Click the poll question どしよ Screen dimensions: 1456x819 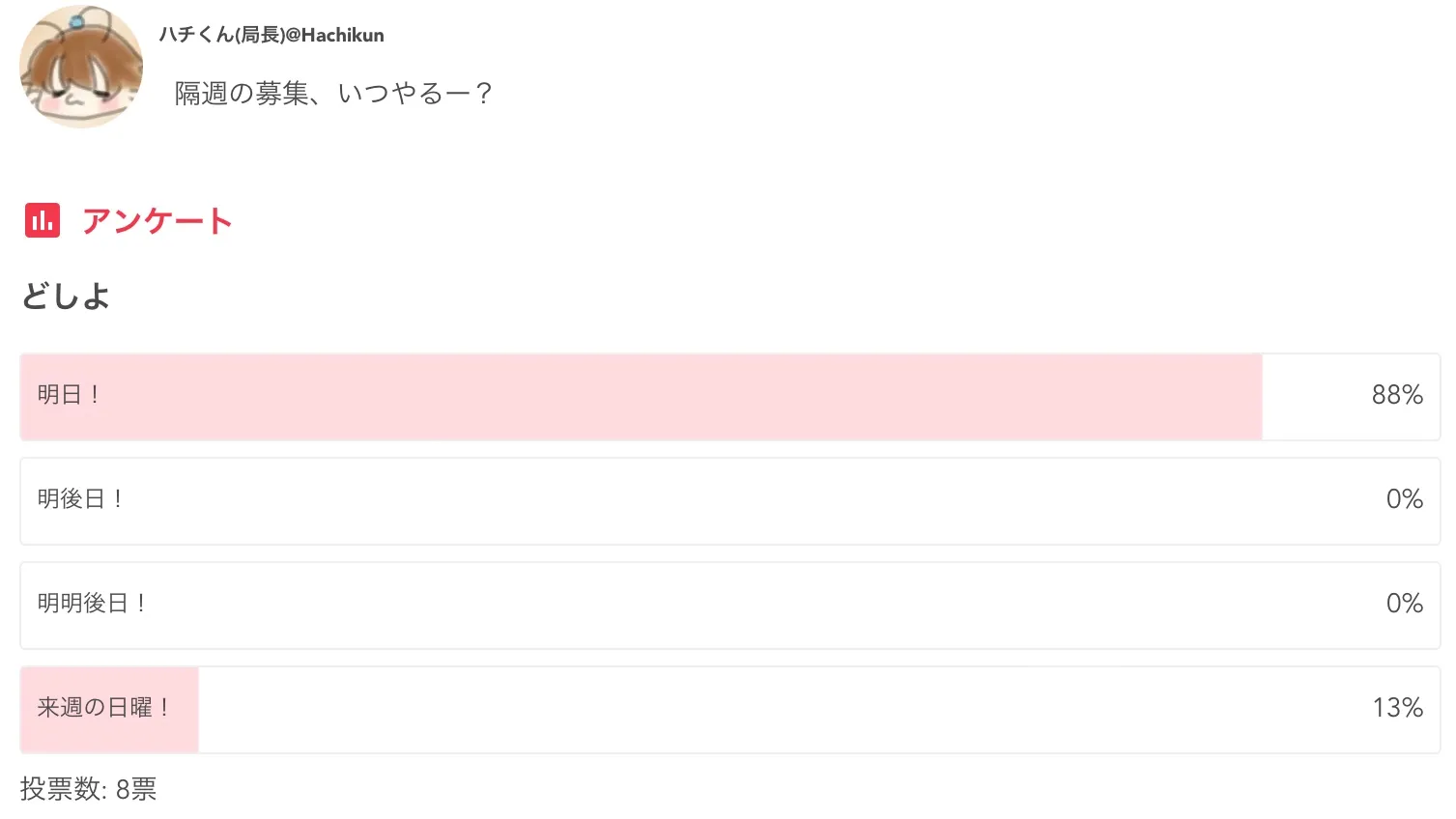point(66,297)
